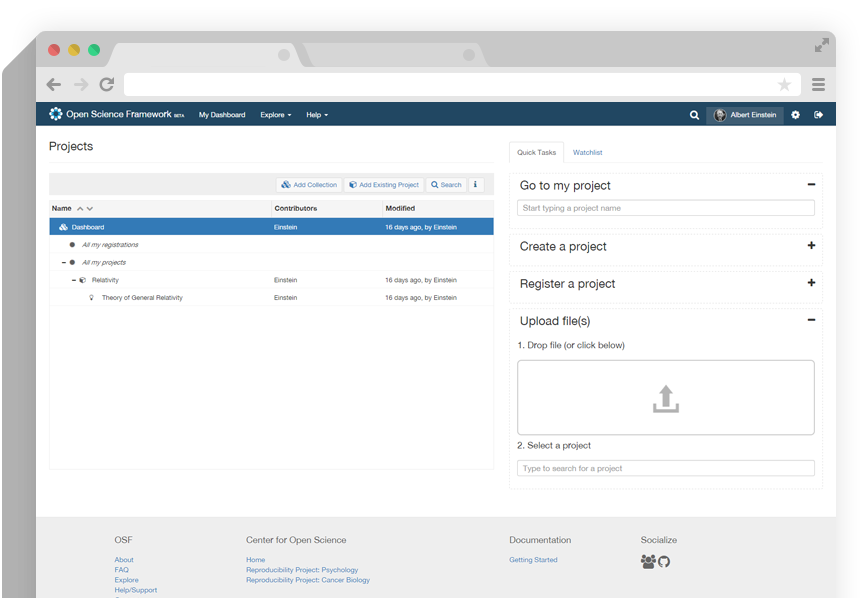Image resolution: width=867 pixels, height=598 pixels.
Task: Sort projects ascending by Name
Action: click(79, 208)
